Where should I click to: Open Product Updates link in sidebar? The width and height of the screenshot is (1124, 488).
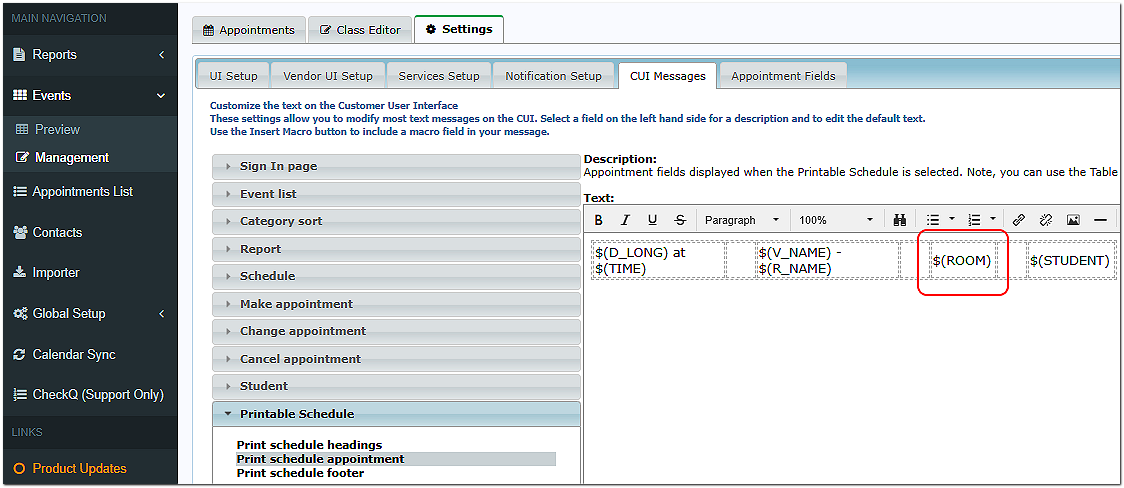pyautogui.click(x=79, y=468)
